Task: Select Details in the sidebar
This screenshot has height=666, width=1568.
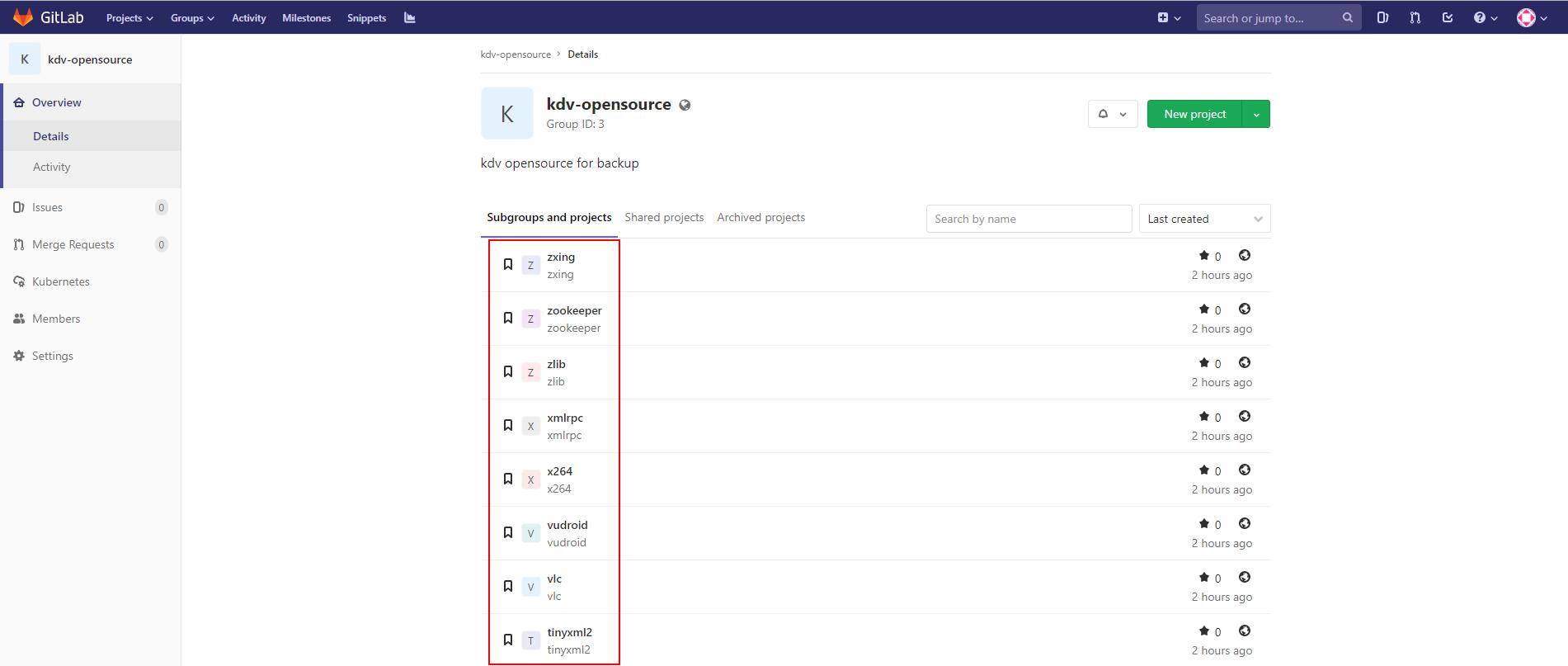Action: 91,136
